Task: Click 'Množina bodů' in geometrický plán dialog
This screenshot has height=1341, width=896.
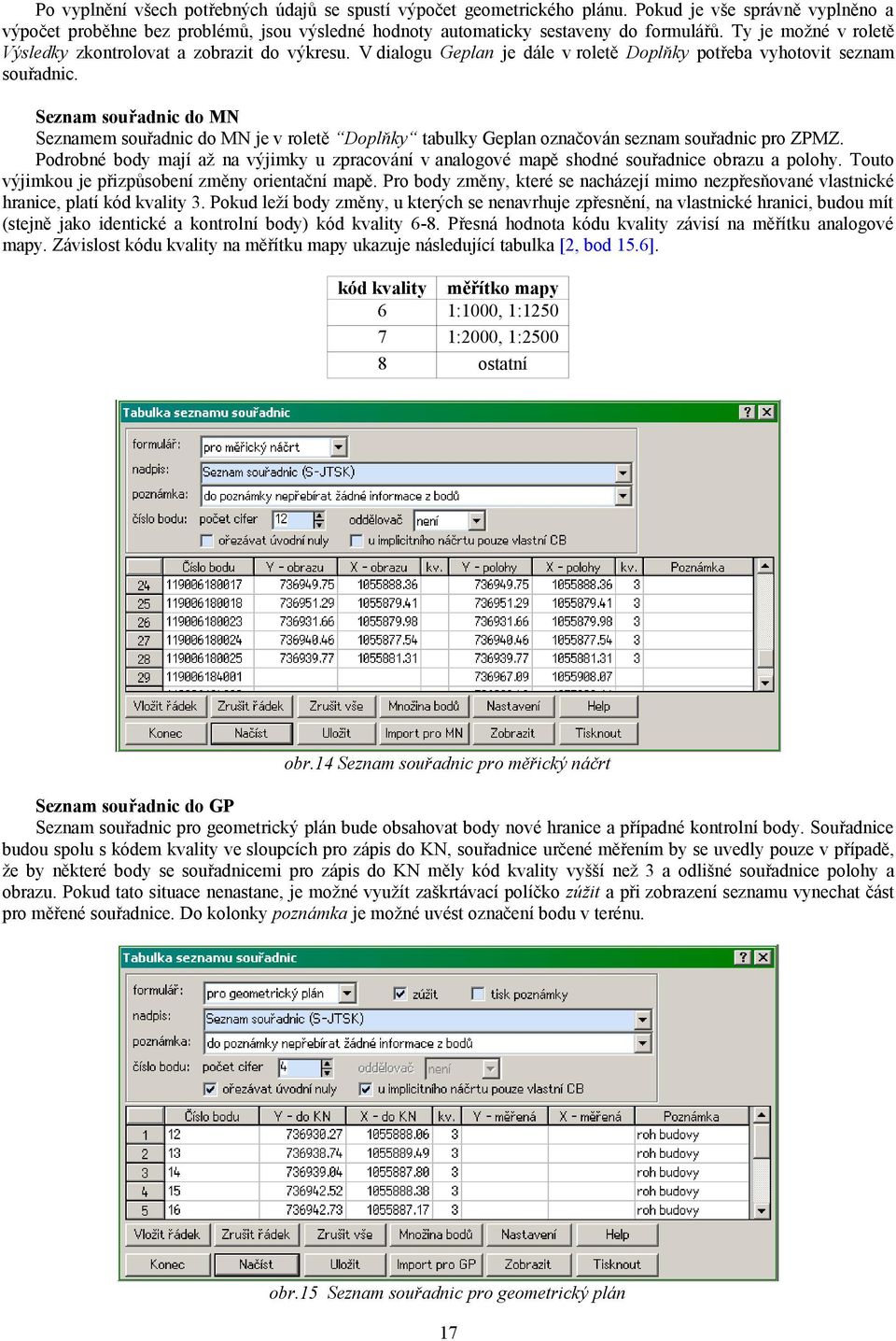Action: coord(436,1235)
